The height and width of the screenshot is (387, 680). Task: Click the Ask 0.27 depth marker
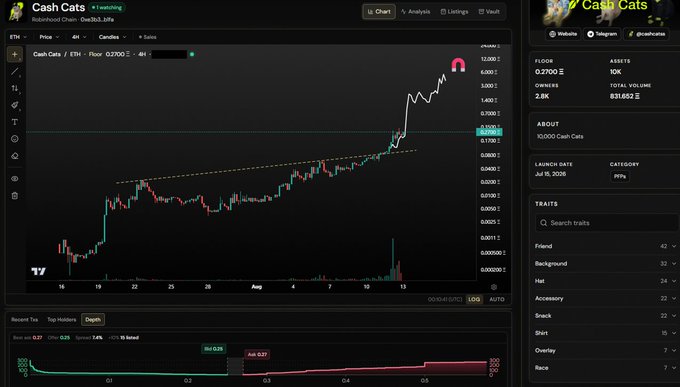(257, 354)
